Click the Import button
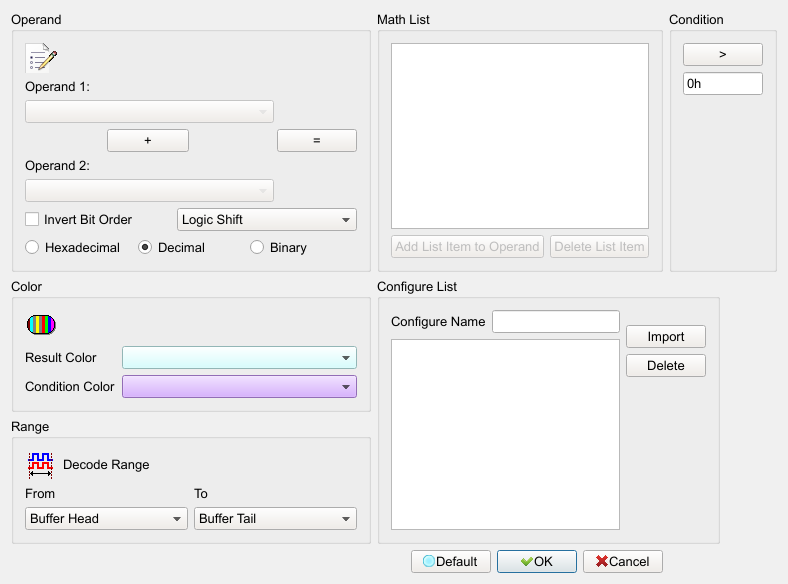Screen dimensions: 788x584 (x=666, y=337)
